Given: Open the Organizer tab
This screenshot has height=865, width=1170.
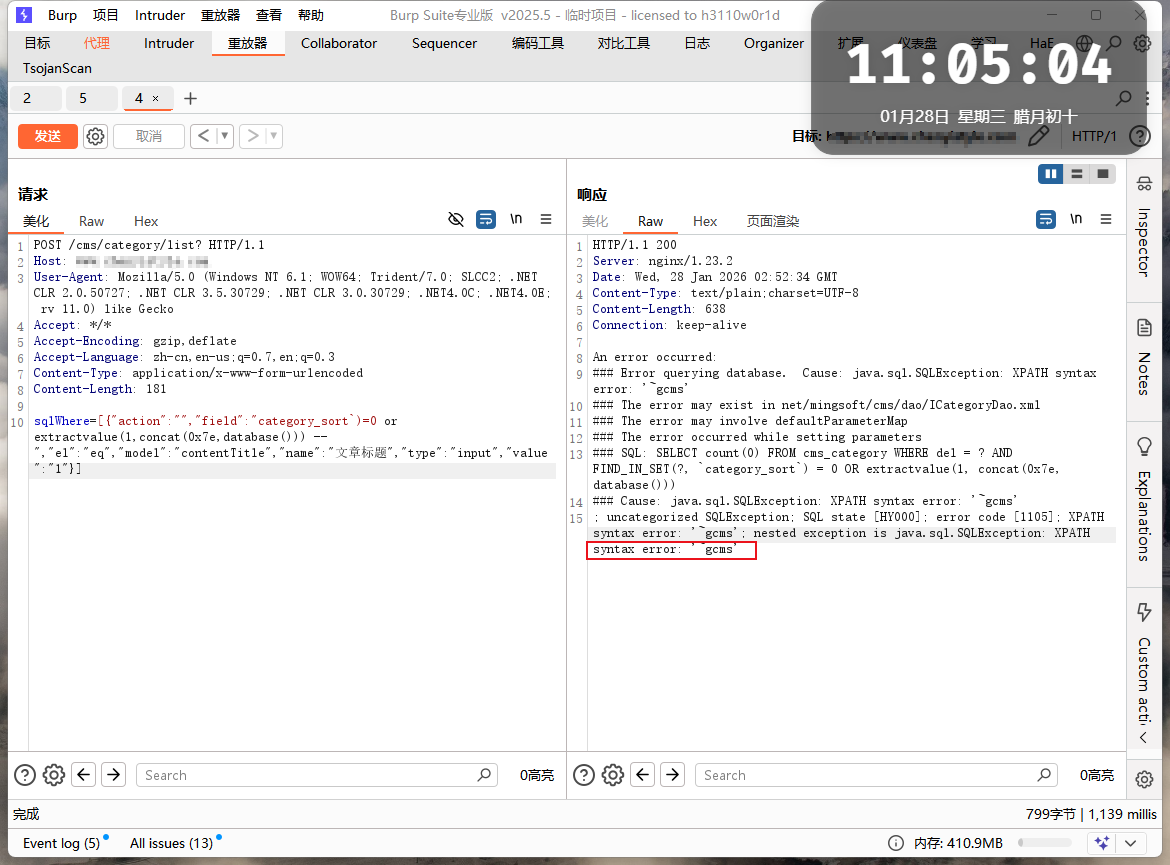Looking at the screenshot, I should [x=774, y=43].
